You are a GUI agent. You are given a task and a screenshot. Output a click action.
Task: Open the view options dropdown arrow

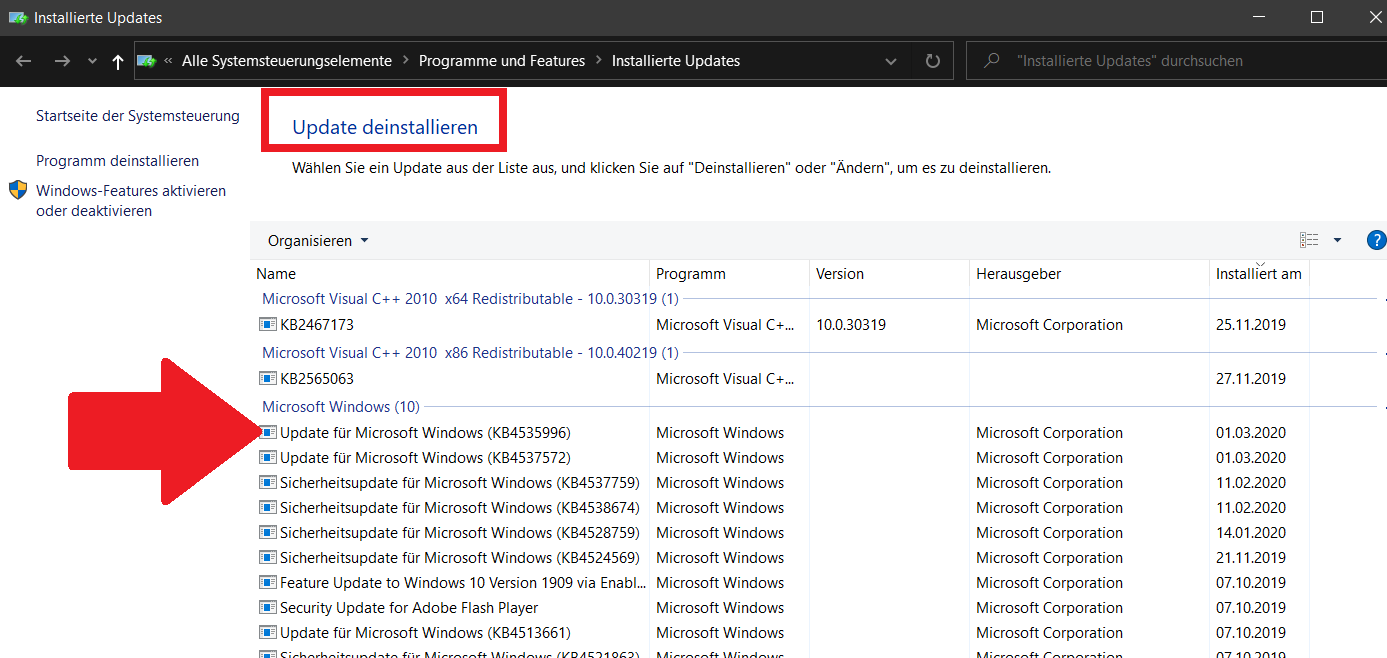tap(1338, 240)
